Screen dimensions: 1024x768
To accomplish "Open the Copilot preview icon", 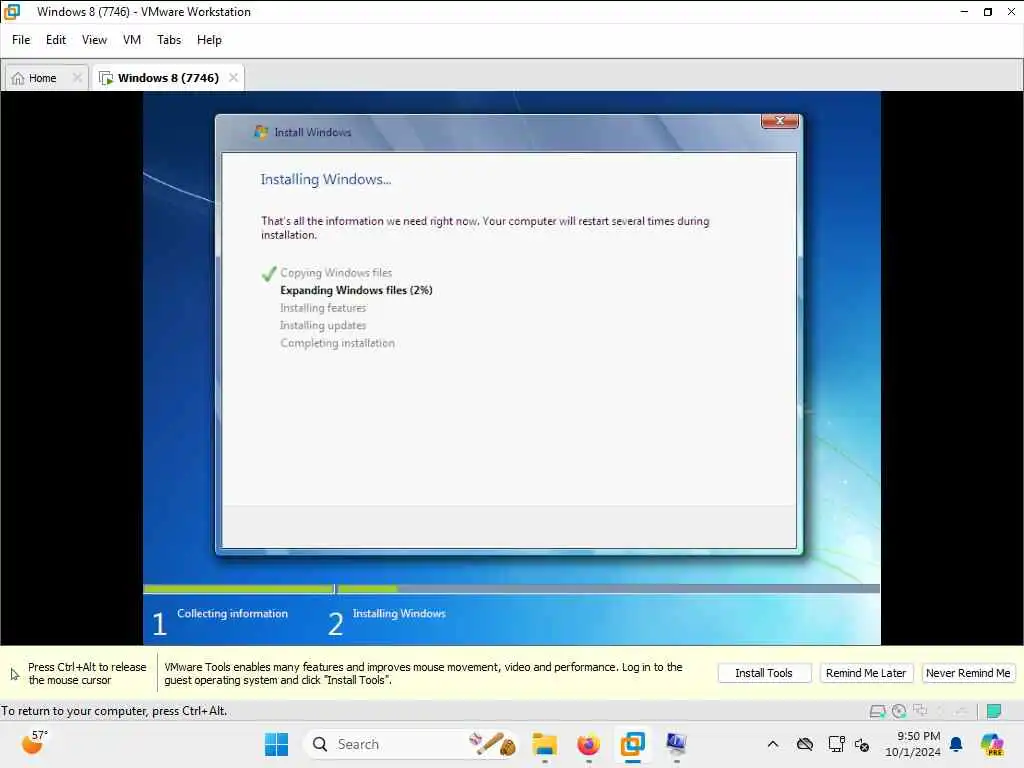I will pyautogui.click(x=992, y=744).
